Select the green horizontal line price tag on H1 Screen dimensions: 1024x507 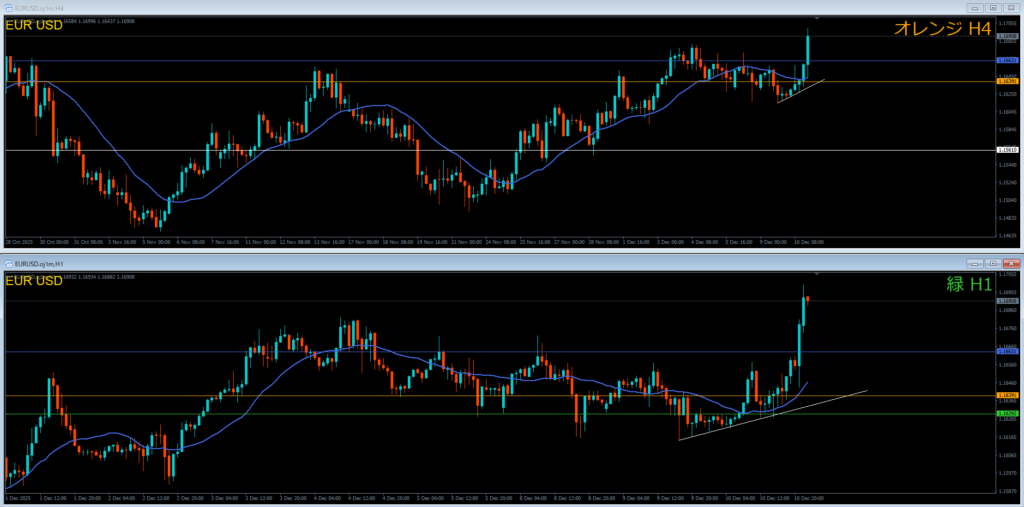point(1008,413)
